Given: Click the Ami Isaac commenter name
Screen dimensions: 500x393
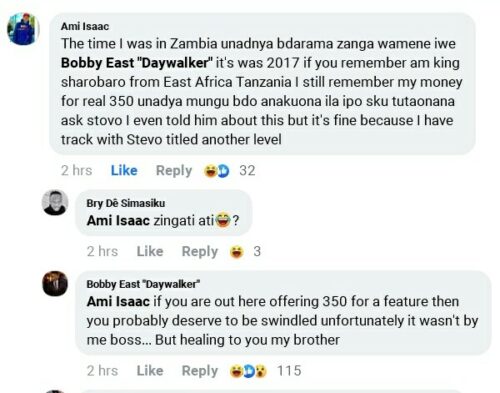Looking at the screenshot, I should click(x=85, y=26).
